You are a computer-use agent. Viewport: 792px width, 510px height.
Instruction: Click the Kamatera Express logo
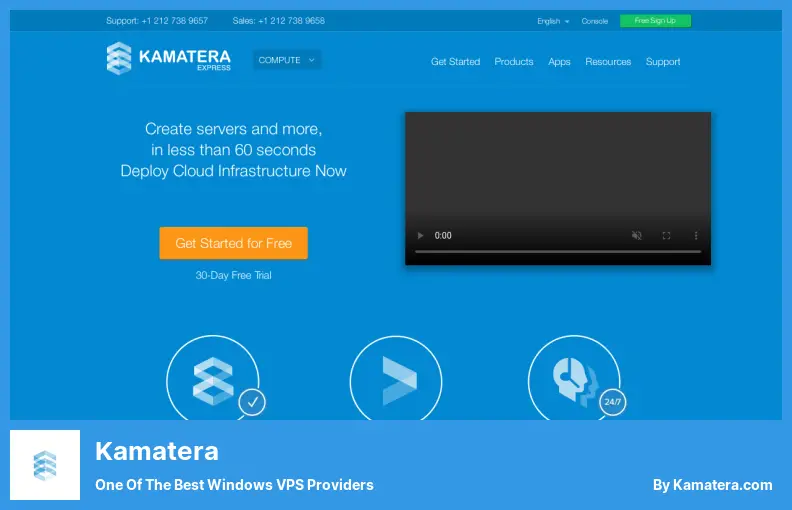(168, 59)
